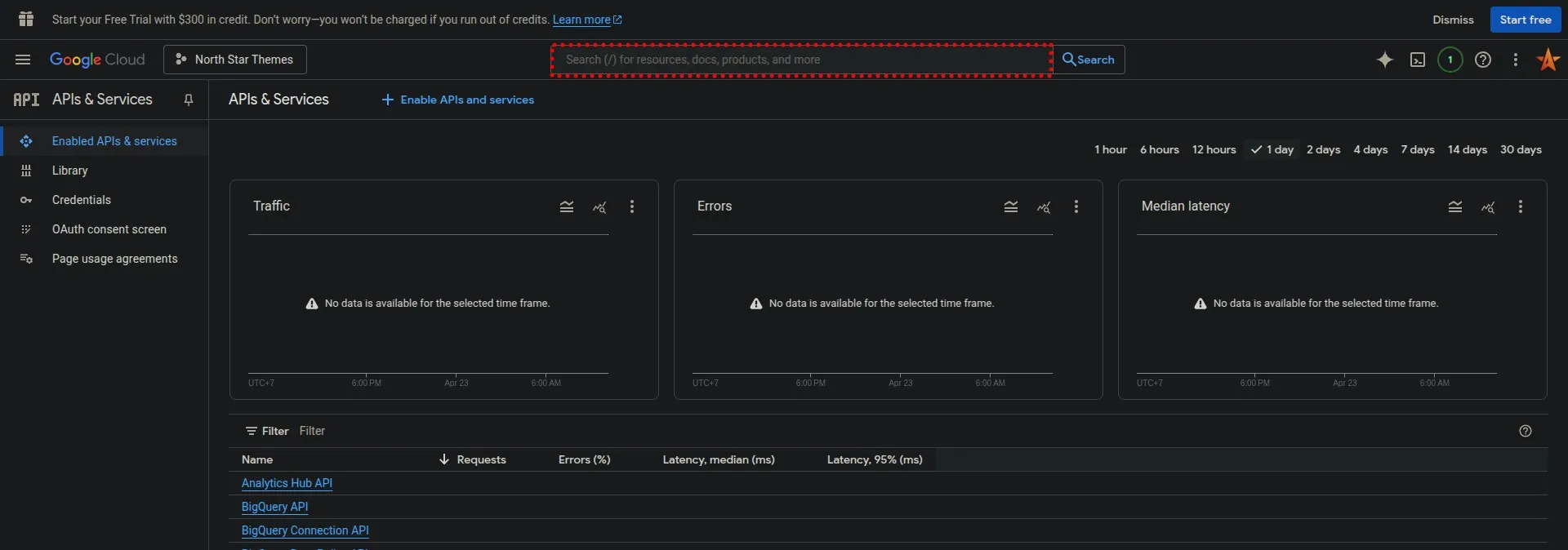
Task: Sort by Latency, 95% (ms) column
Action: pyautogui.click(x=875, y=459)
